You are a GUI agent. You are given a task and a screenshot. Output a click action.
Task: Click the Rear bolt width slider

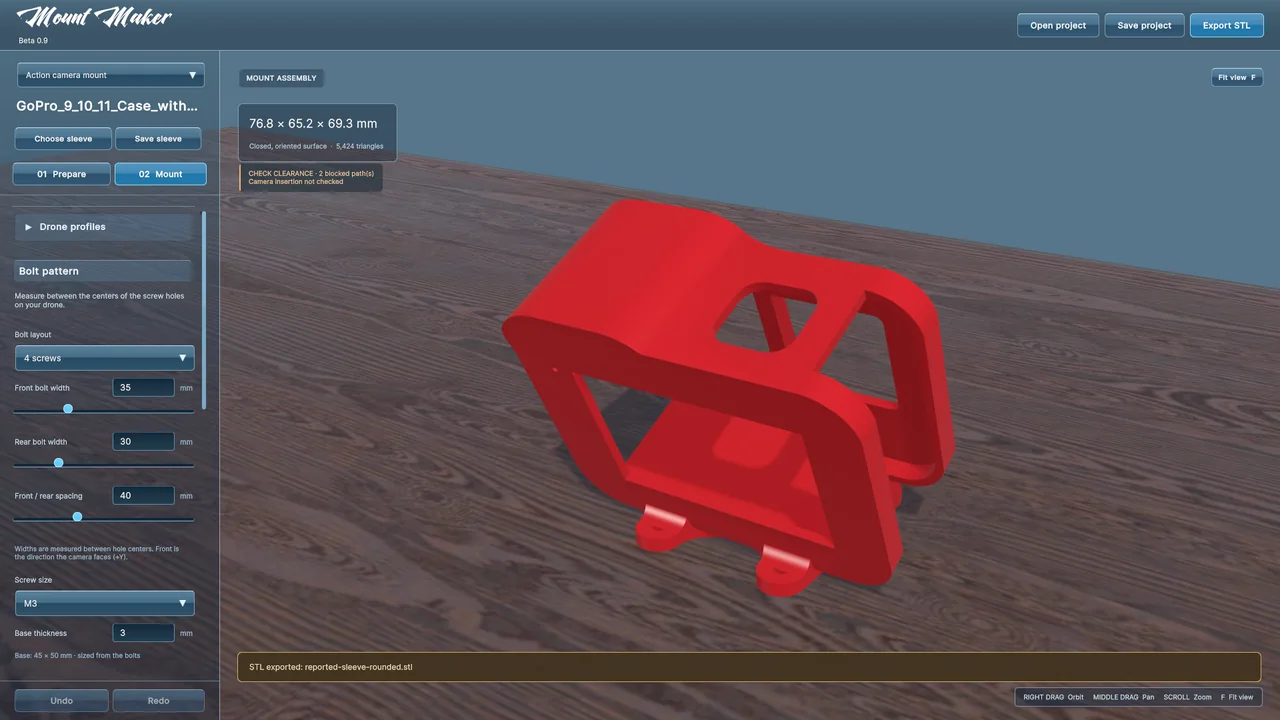click(104, 463)
